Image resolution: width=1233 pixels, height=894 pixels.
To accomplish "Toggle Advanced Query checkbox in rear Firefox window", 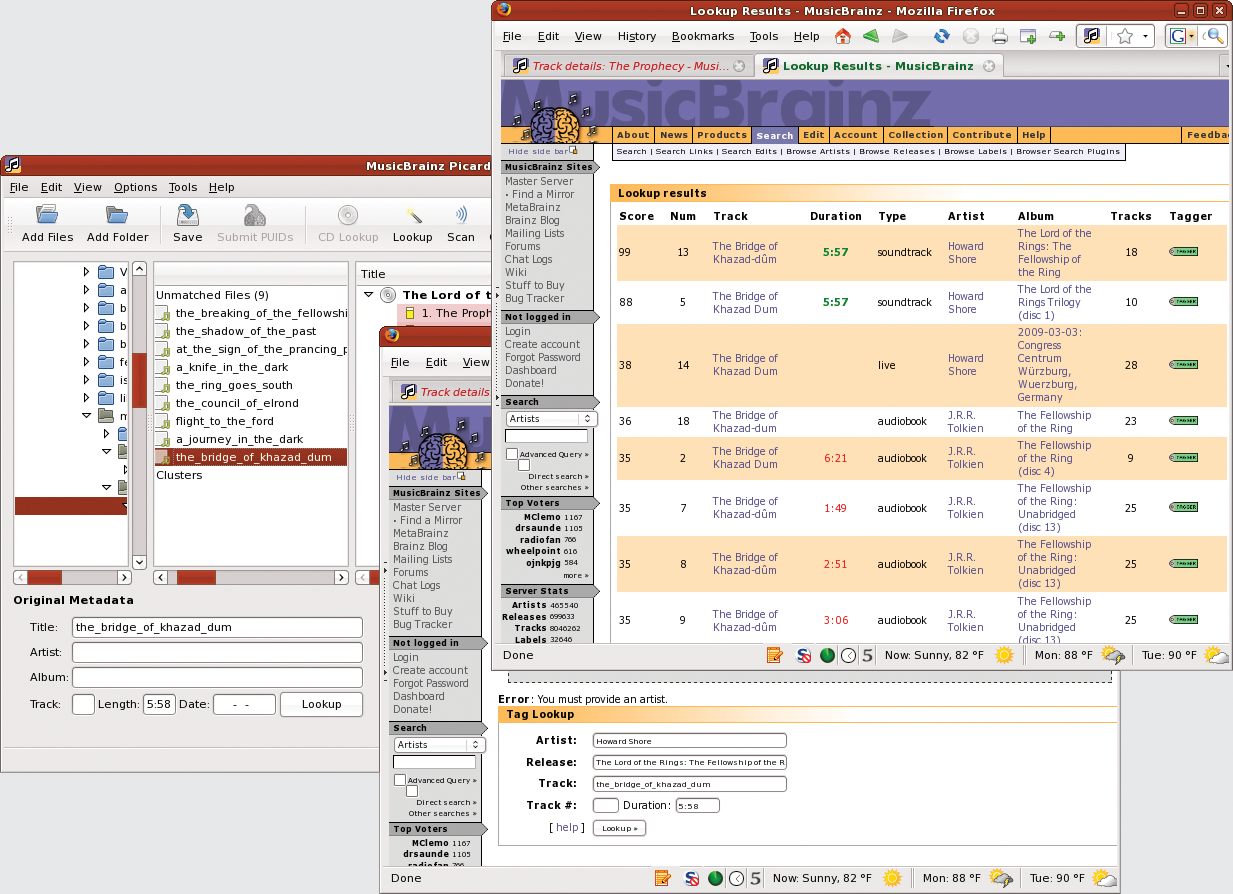I will [x=400, y=780].
